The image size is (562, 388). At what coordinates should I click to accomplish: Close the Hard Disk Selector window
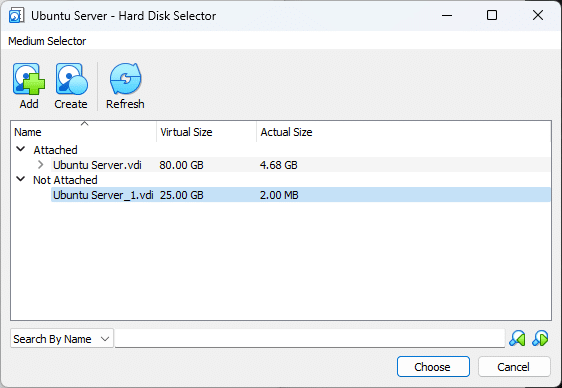pos(538,15)
